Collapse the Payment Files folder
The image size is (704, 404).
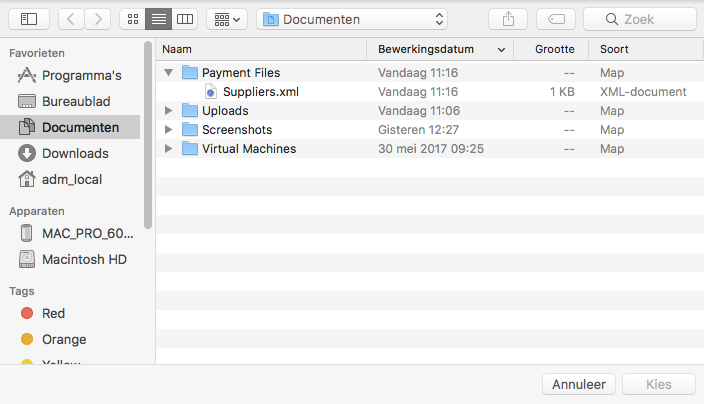168,73
